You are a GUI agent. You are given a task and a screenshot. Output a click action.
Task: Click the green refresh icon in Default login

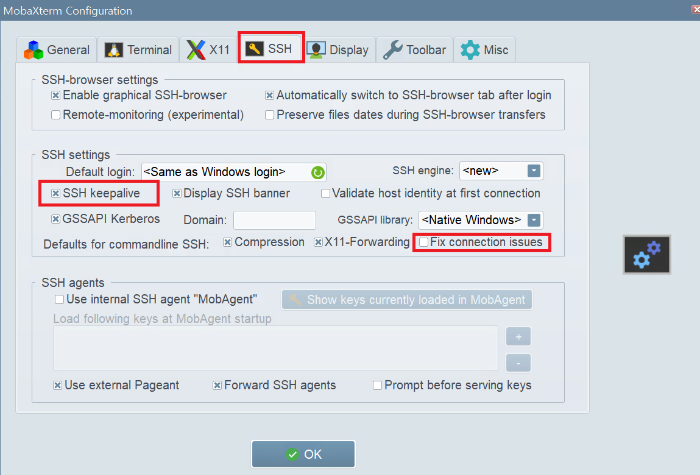pyautogui.click(x=317, y=172)
